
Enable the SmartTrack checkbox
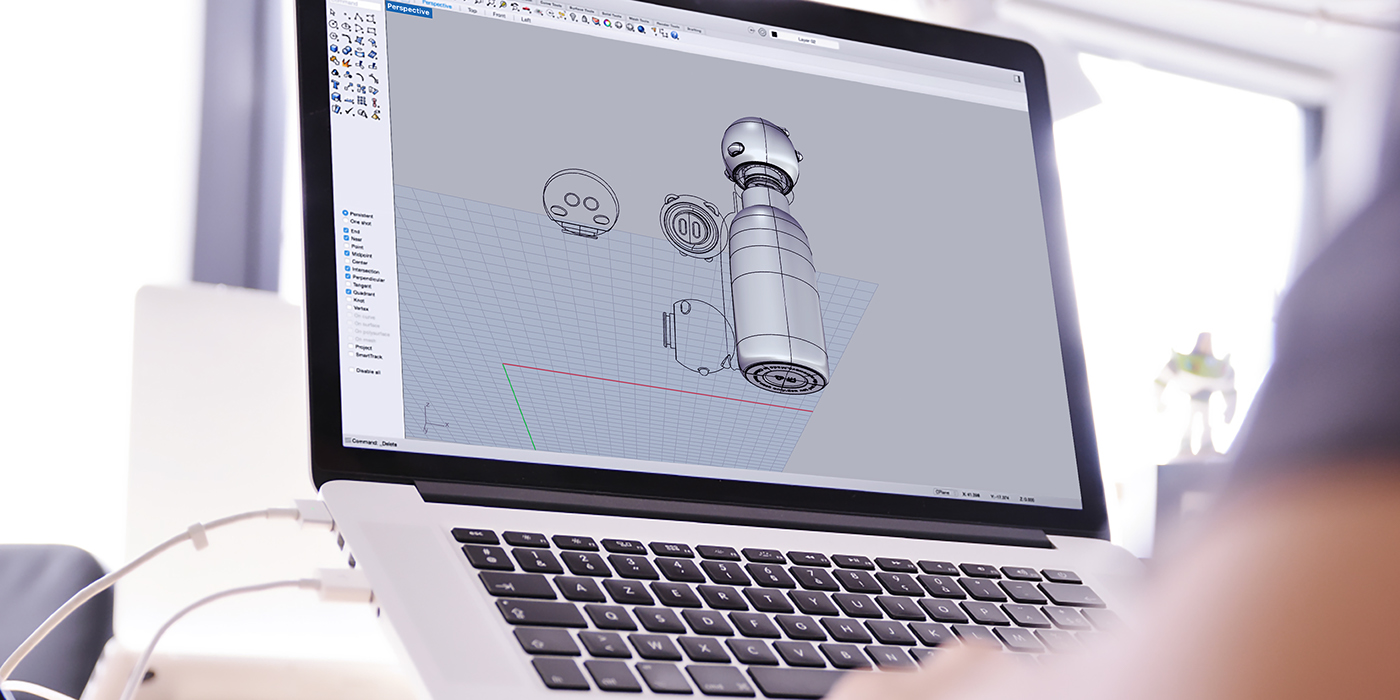tap(351, 354)
